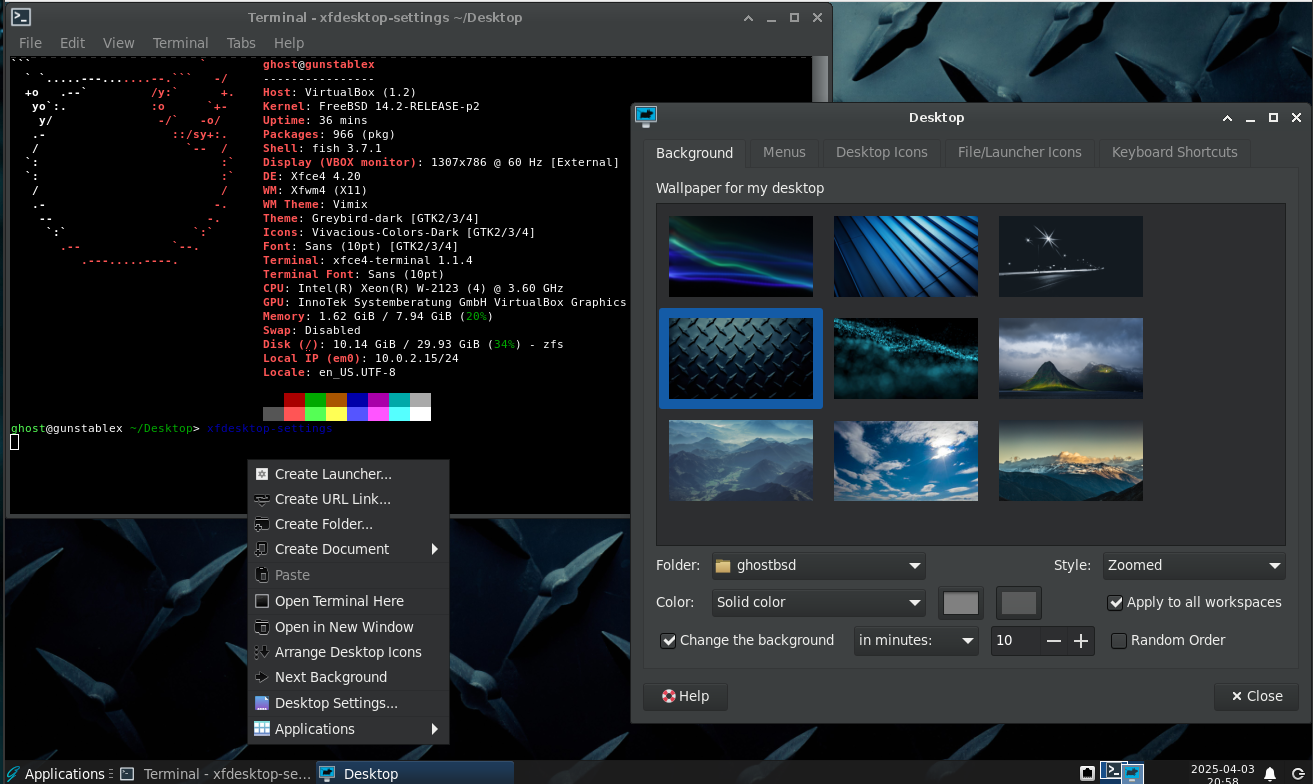Open the Terminal menu in terminal menubar
Screen dimensions: 1313x784
click(181, 43)
